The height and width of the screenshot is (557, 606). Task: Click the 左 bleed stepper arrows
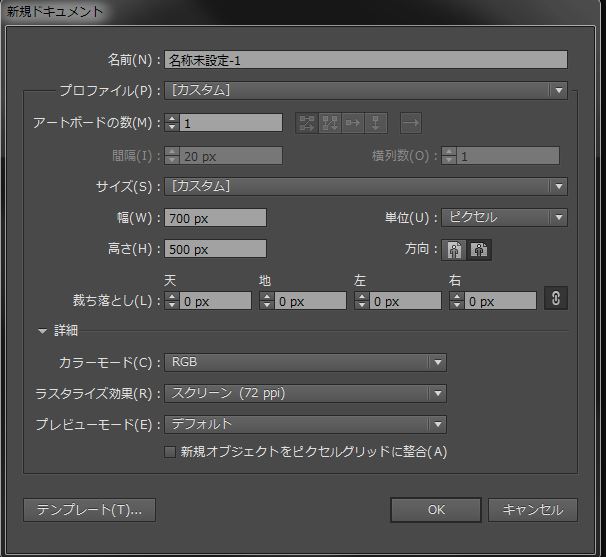click(x=362, y=301)
